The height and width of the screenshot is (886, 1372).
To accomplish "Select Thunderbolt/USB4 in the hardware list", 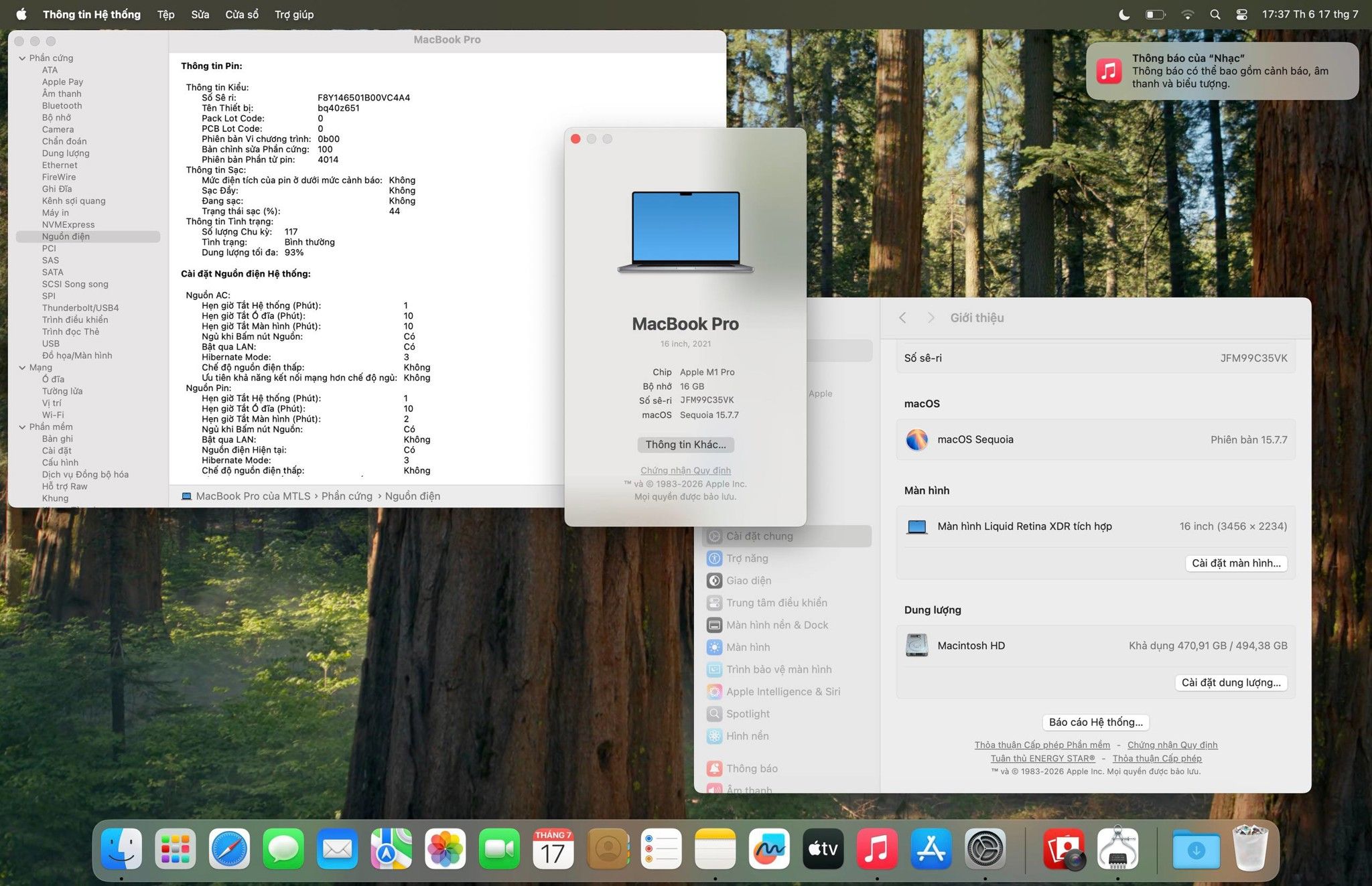I will click(80, 308).
